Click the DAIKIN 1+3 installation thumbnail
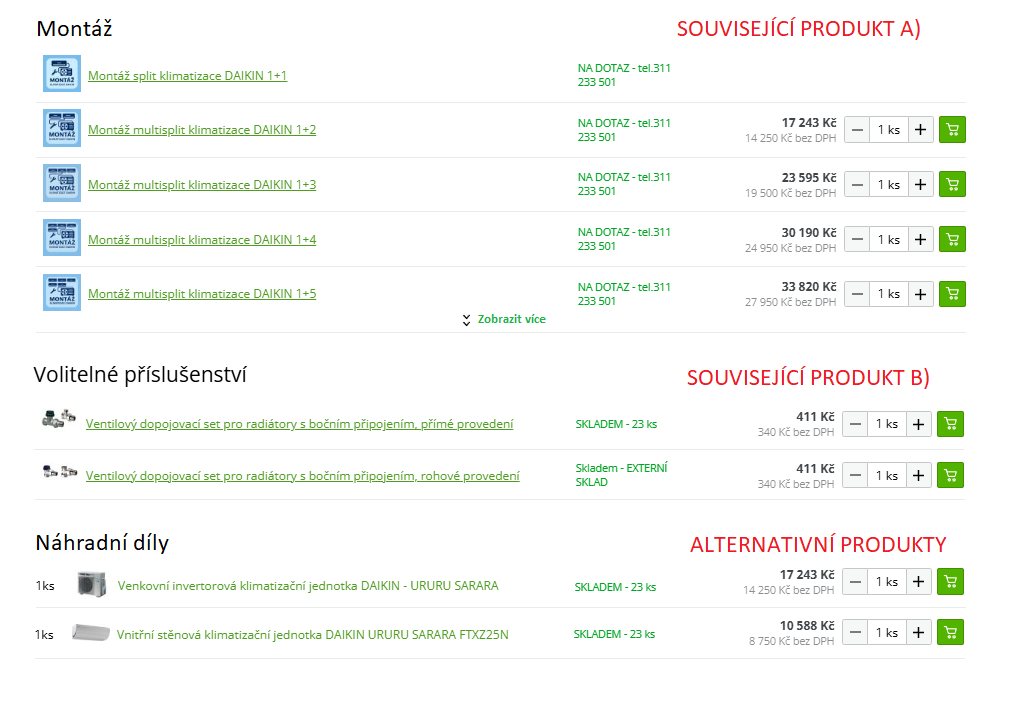 [62, 184]
